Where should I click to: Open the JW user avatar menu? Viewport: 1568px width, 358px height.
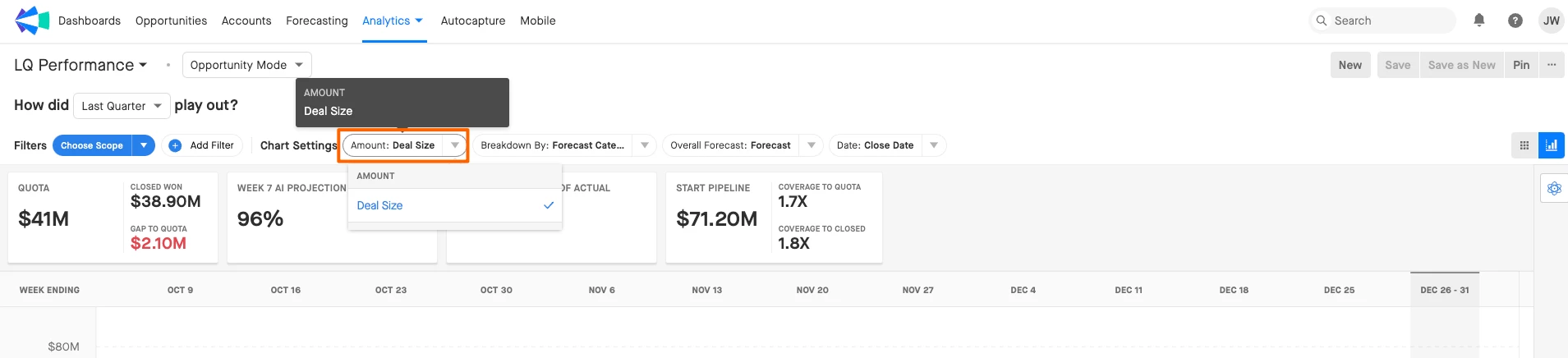(1551, 21)
